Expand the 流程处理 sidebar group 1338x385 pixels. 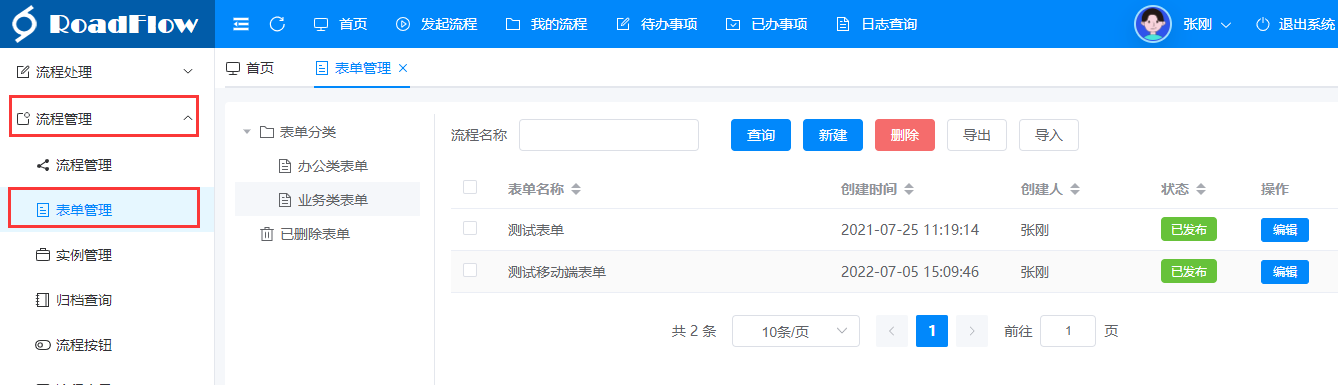pyautogui.click(x=107, y=72)
